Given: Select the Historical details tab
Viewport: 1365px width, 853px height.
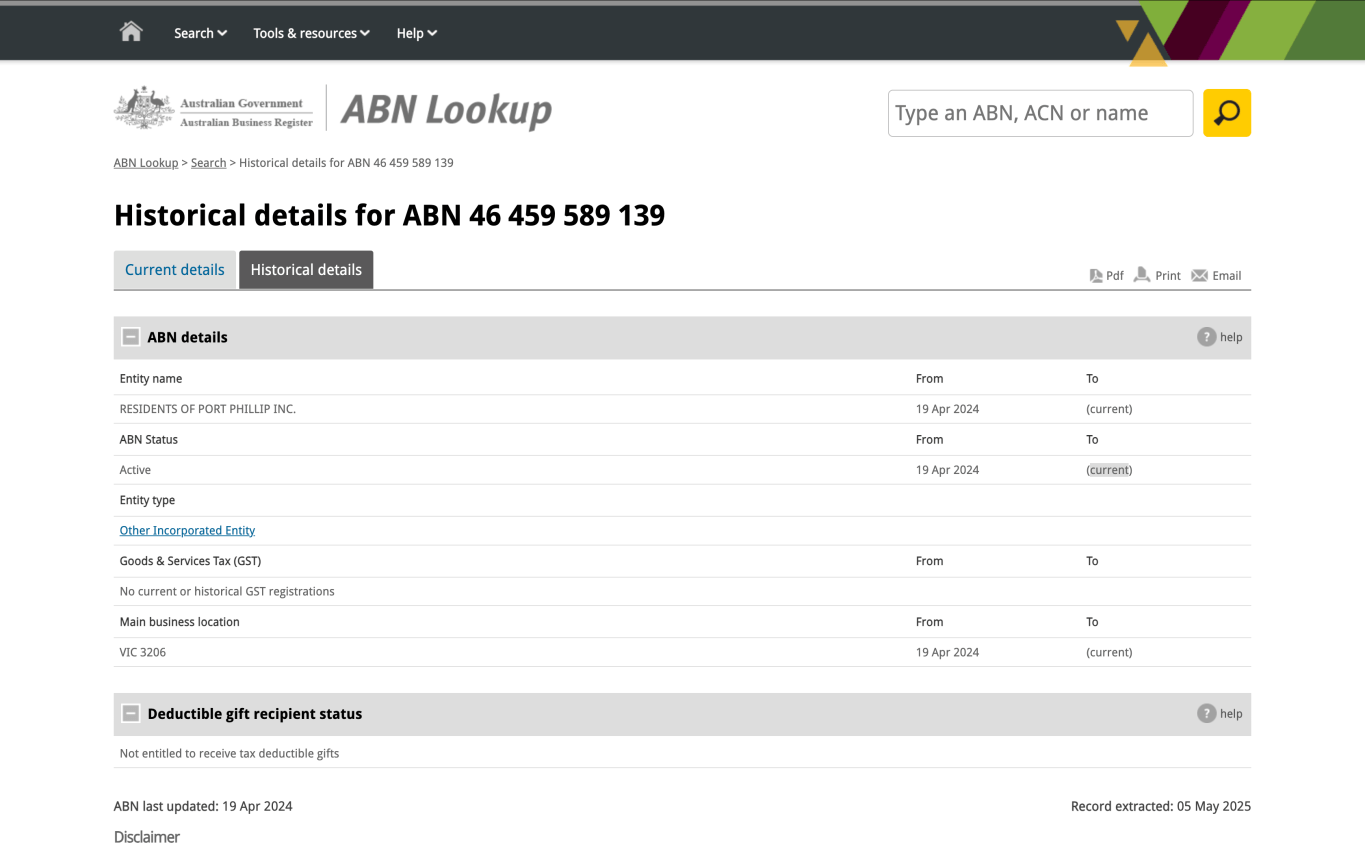Looking at the screenshot, I should [x=306, y=270].
